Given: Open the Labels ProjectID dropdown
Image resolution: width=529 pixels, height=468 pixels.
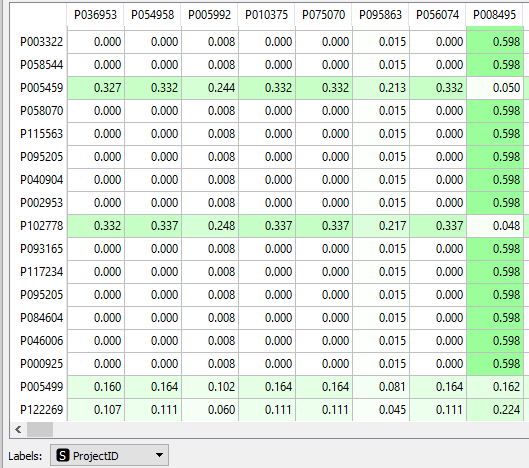Looking at the screenshot, I should pos(109,456).
